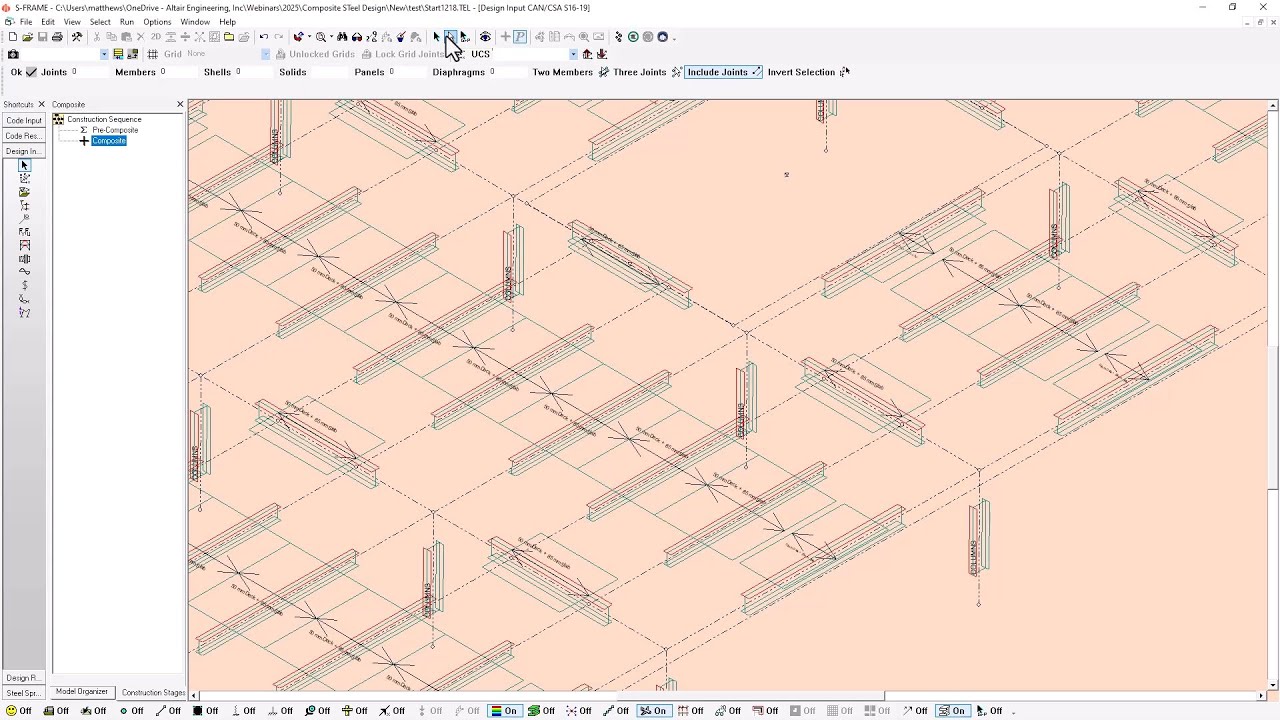Screen dimensions: 1280x720
Task: Select Pre-Composite in Construction Sequence tree
Action: pos(115,130)
